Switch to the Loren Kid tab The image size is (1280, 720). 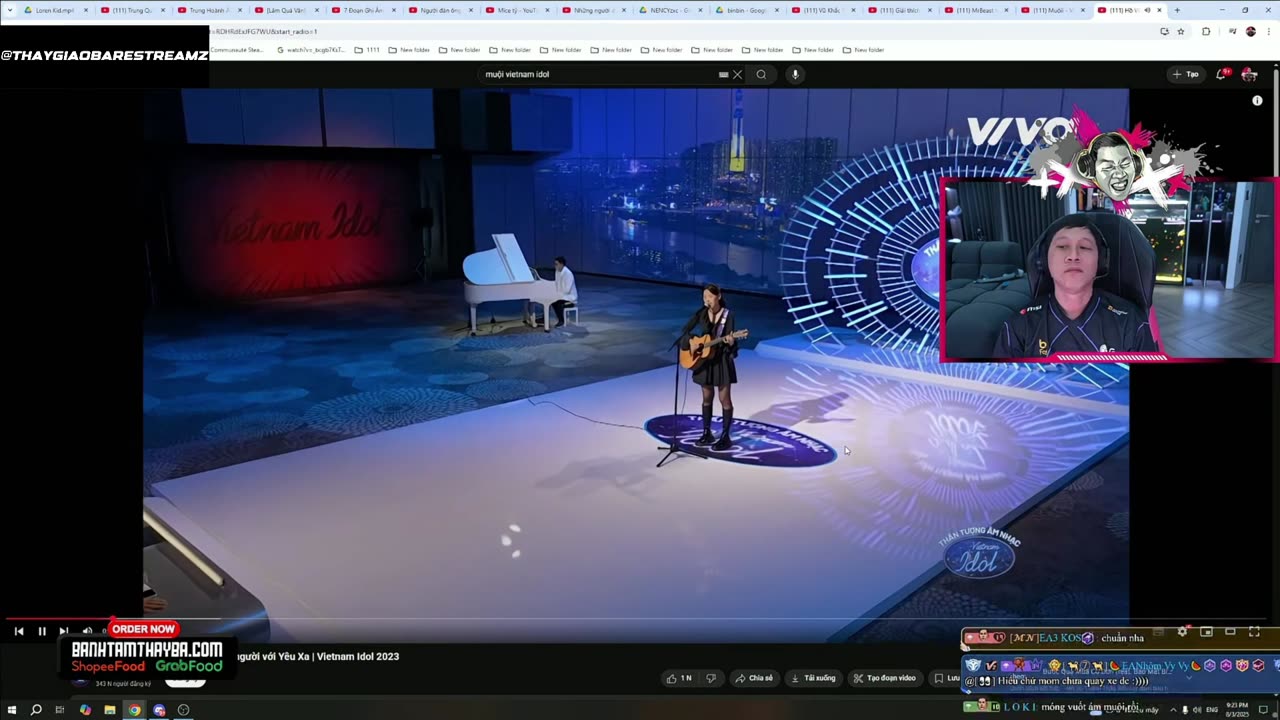coord(55,10)
